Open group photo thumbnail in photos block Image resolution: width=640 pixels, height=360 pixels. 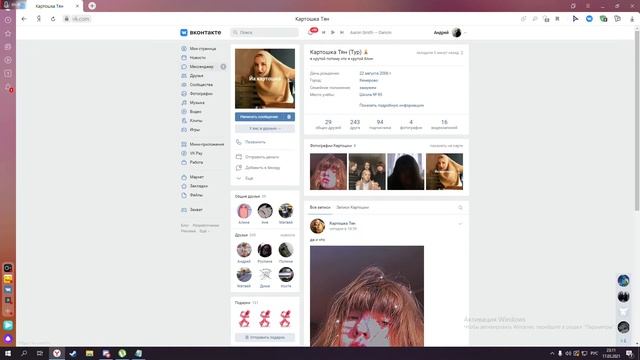pos(367,171)
